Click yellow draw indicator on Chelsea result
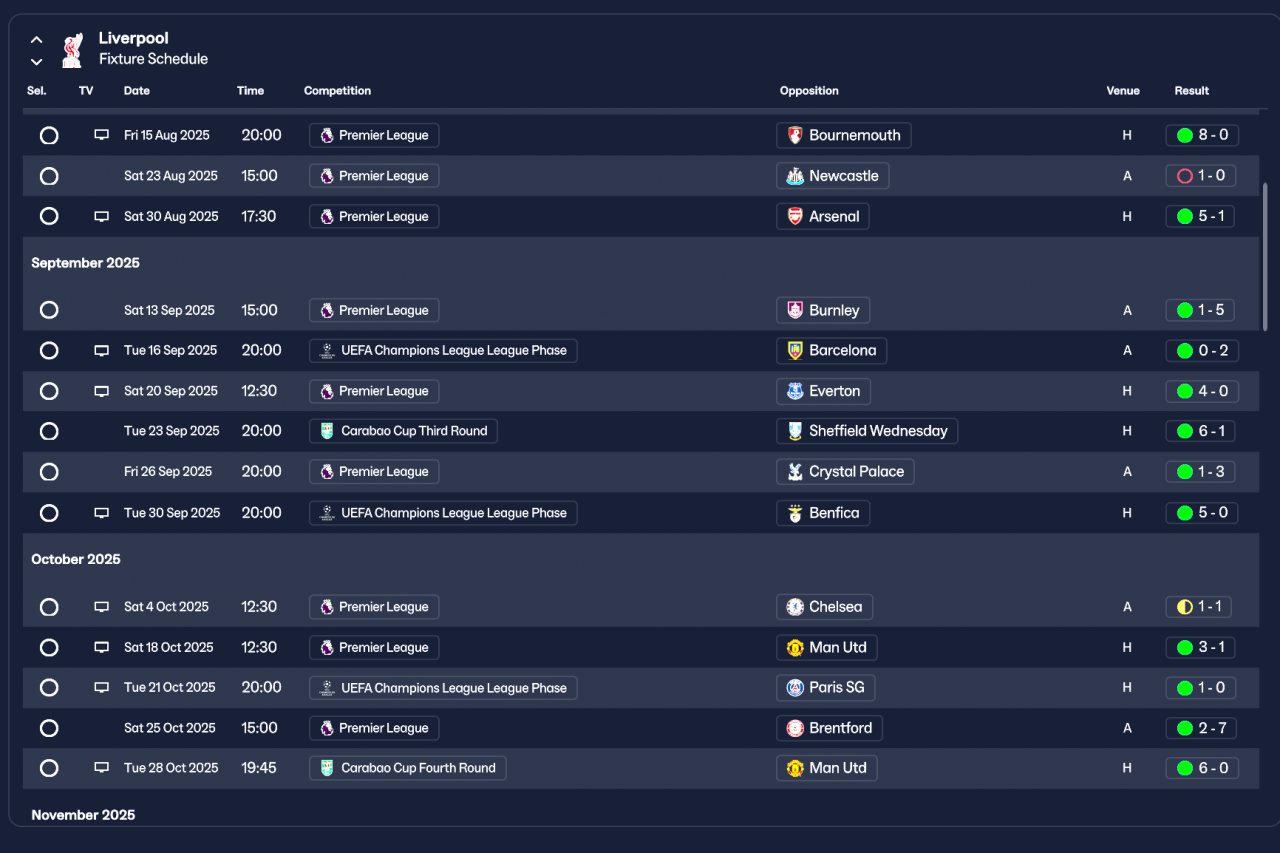This screenshot has width=1280, height=853. pyautogui.click(x=1185, y=607)
